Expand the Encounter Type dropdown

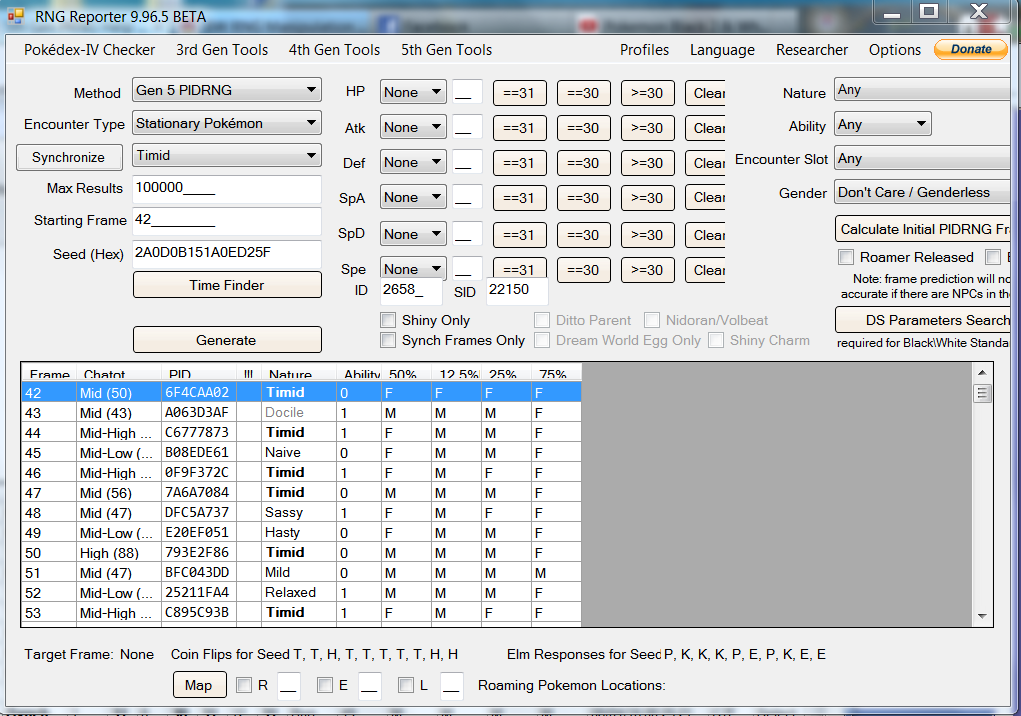click(x=227, y=123)
